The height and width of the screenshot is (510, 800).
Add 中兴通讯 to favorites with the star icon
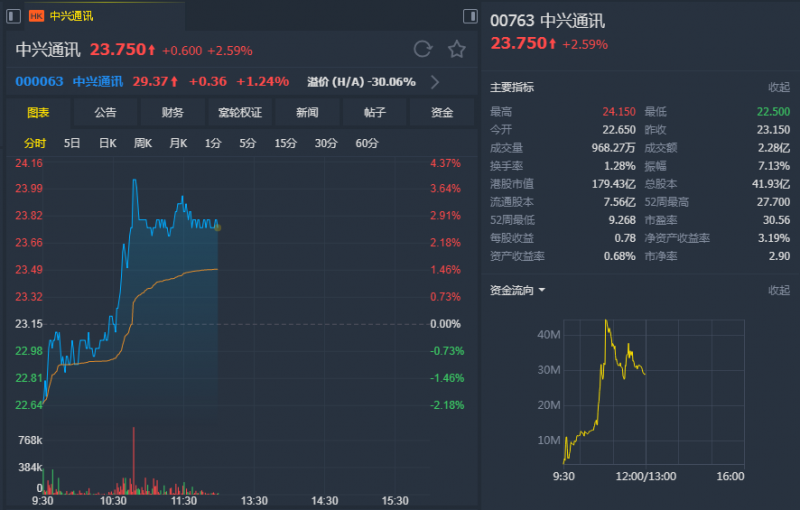(457, 49)
